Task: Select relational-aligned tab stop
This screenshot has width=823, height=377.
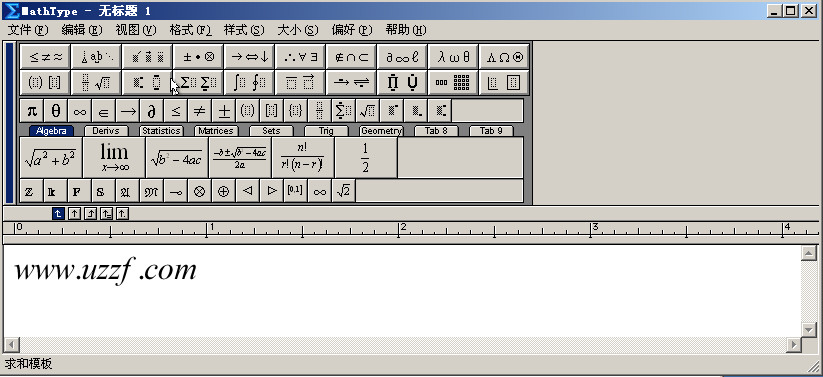Action: tap(106, 213)
